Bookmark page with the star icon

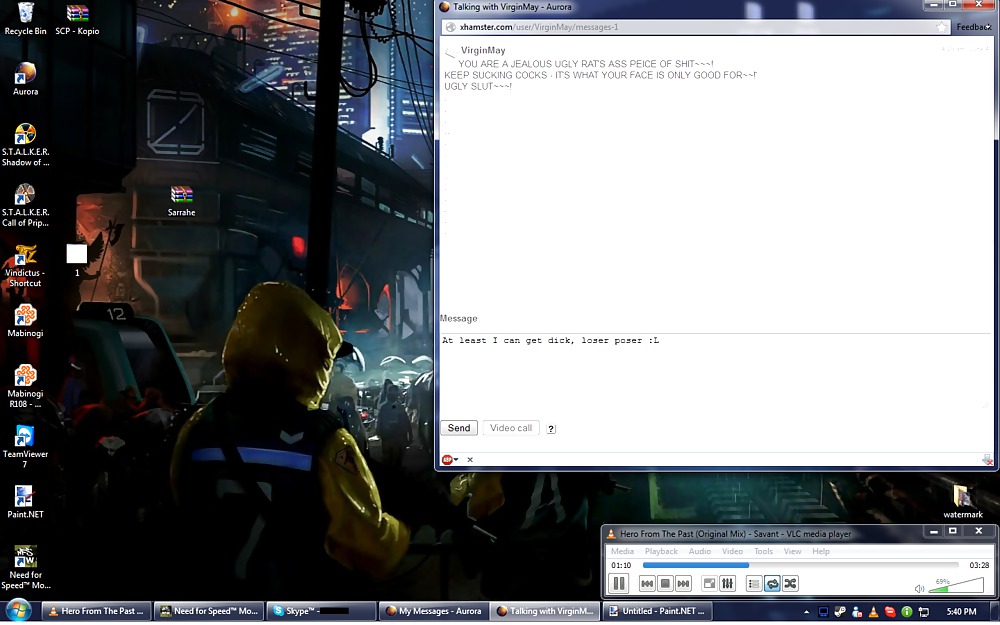pyautogui.click(x=941, y=27)
